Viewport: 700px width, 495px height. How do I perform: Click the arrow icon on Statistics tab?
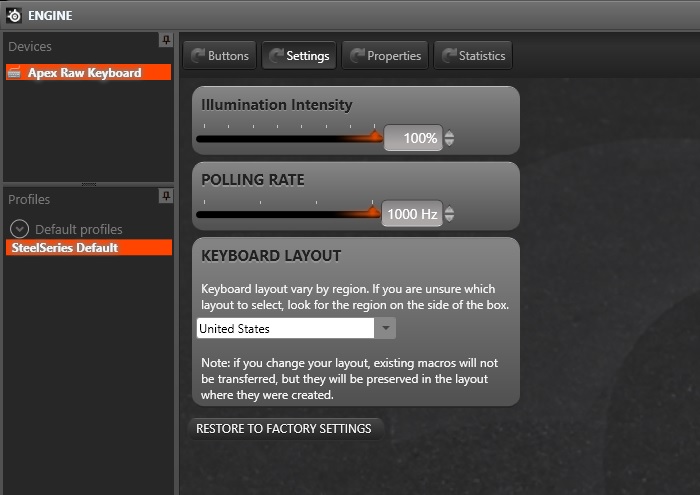point(449,55)
